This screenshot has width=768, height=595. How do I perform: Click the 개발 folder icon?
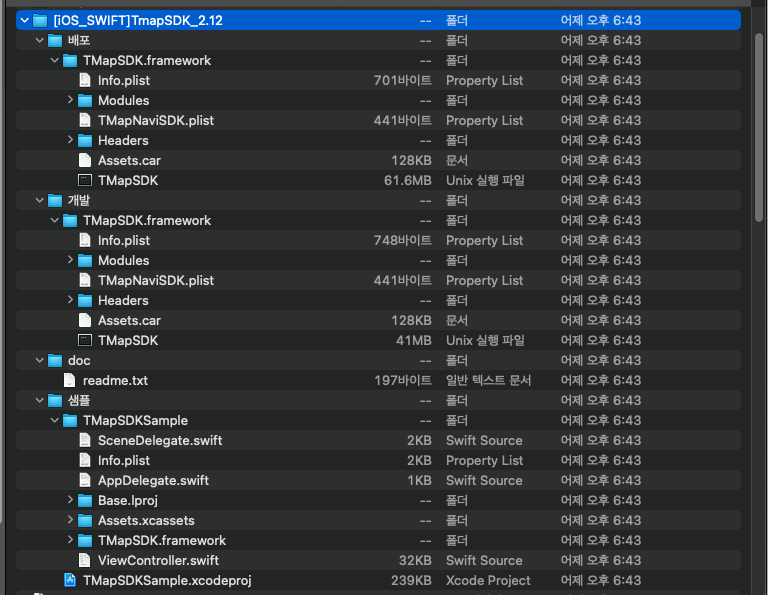(55, 200)
